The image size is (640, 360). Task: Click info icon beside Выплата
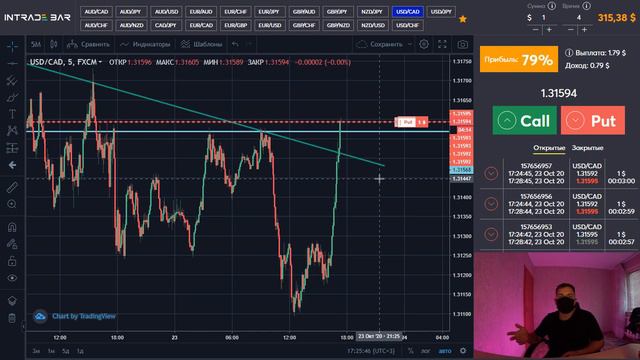(x=569, y=53)
